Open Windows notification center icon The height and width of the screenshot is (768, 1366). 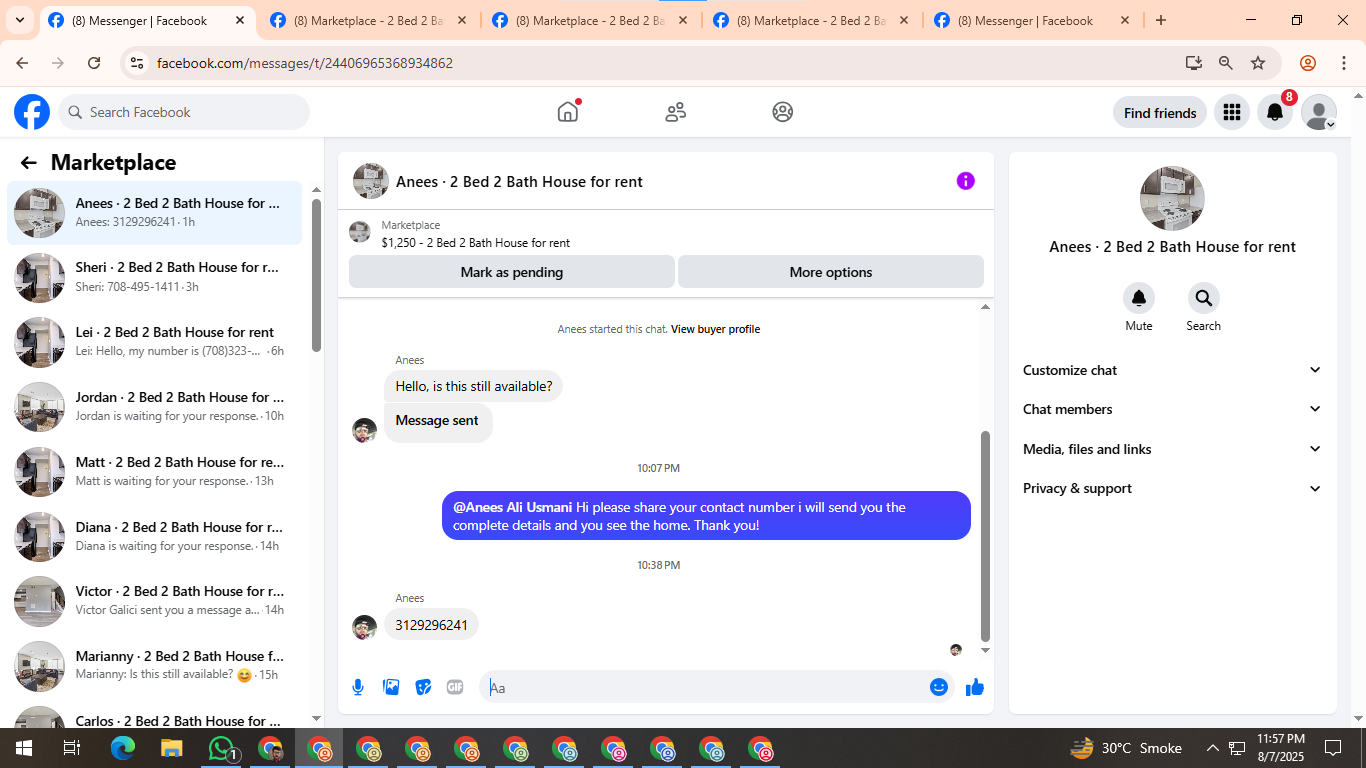pos(1333,748)
